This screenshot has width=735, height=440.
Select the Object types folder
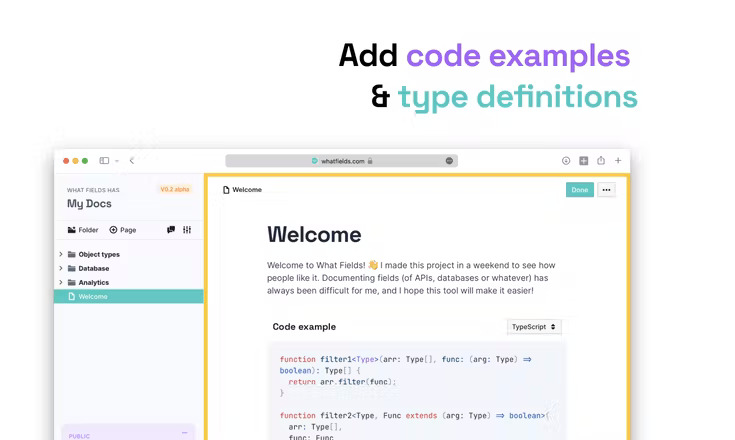[94, 254]
